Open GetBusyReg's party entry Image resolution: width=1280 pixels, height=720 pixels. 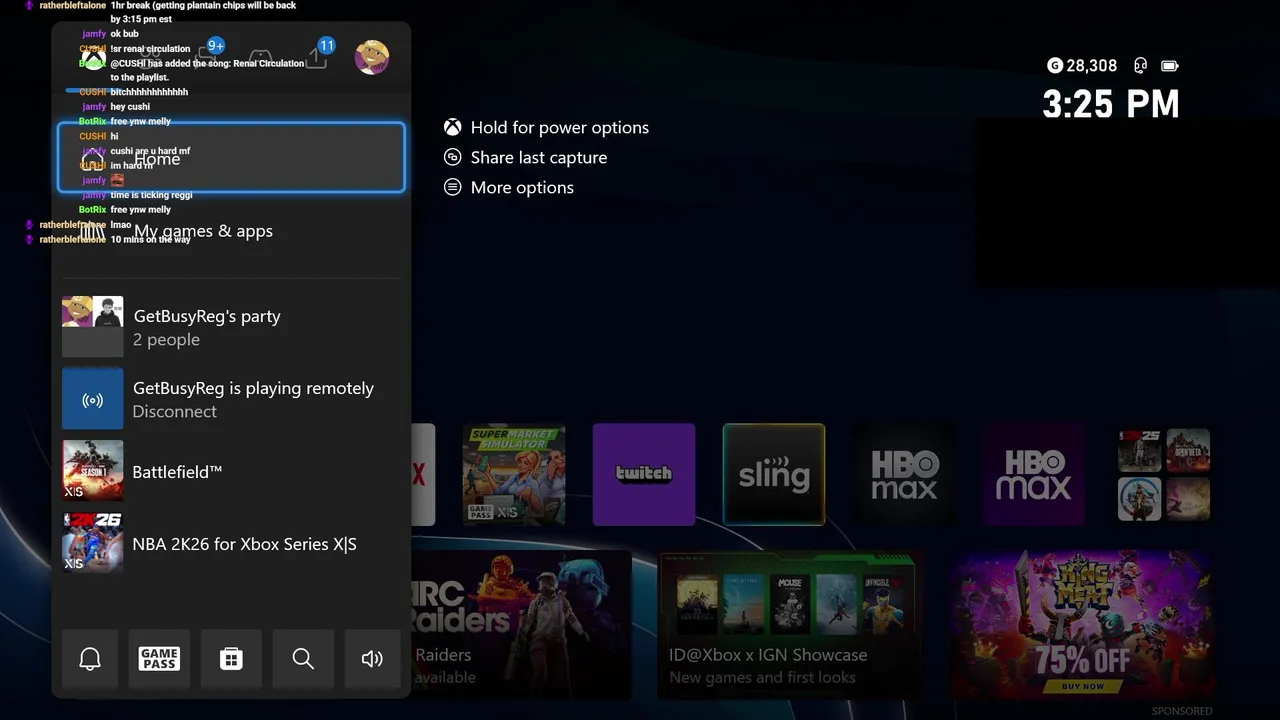[231, 327]
